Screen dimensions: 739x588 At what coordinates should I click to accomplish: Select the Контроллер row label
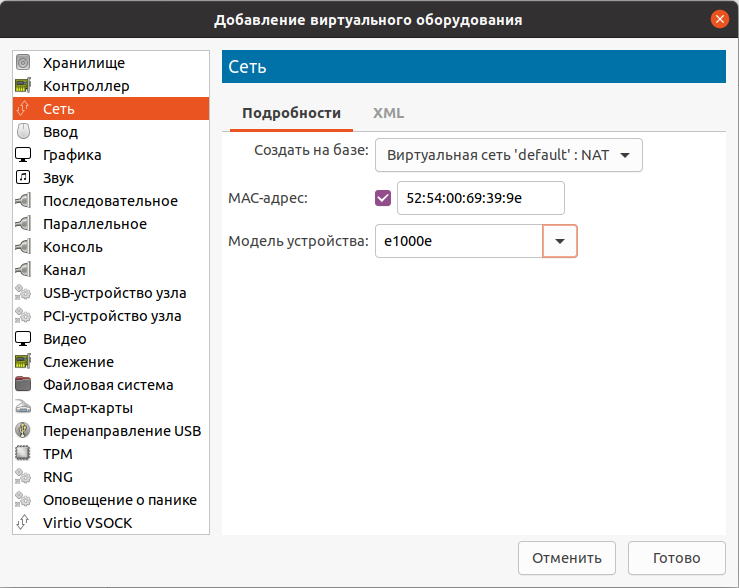[86, 86]
